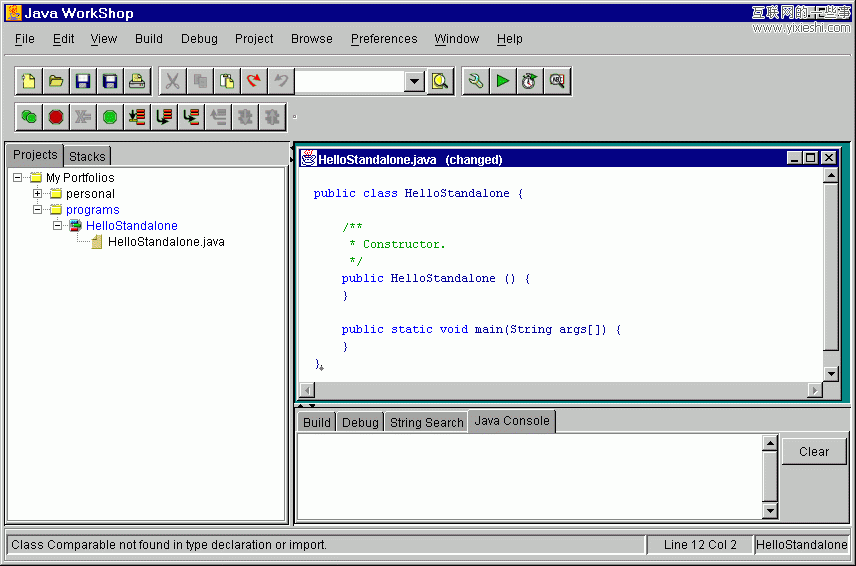Viewport: 856px width, 566px height.
Task: Click the New file toolbar icon
Action: (x=30, y=82)
